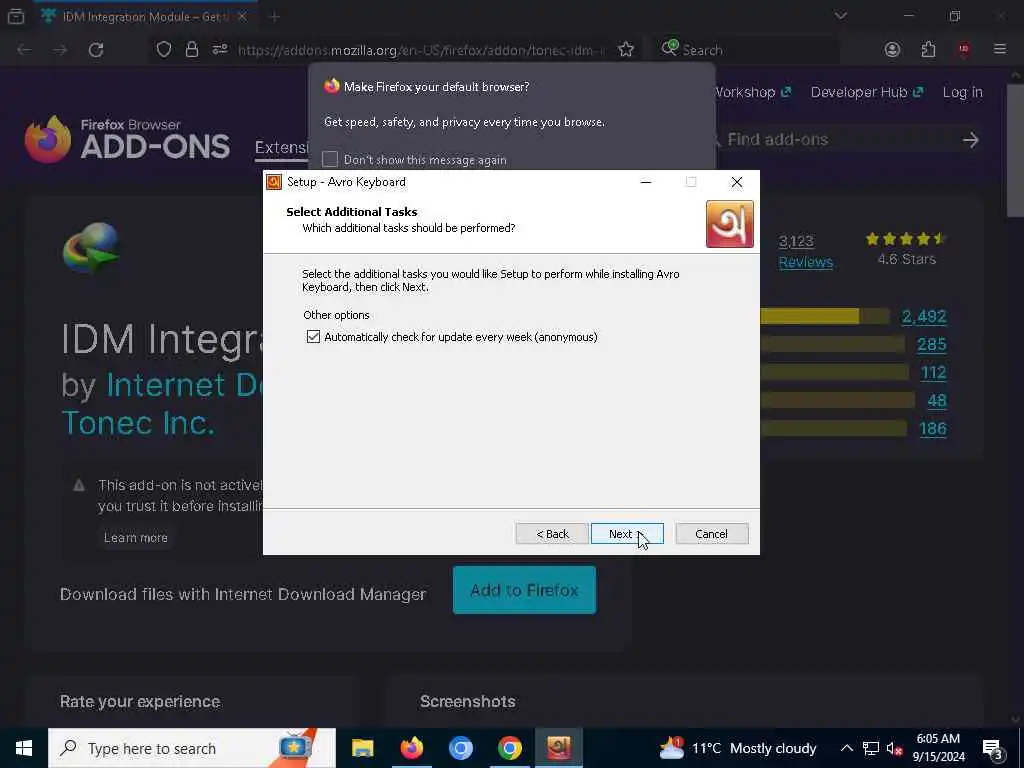Bookmark this page with star icon
The width and height of the screenshot is (1024, 768).
626,50
